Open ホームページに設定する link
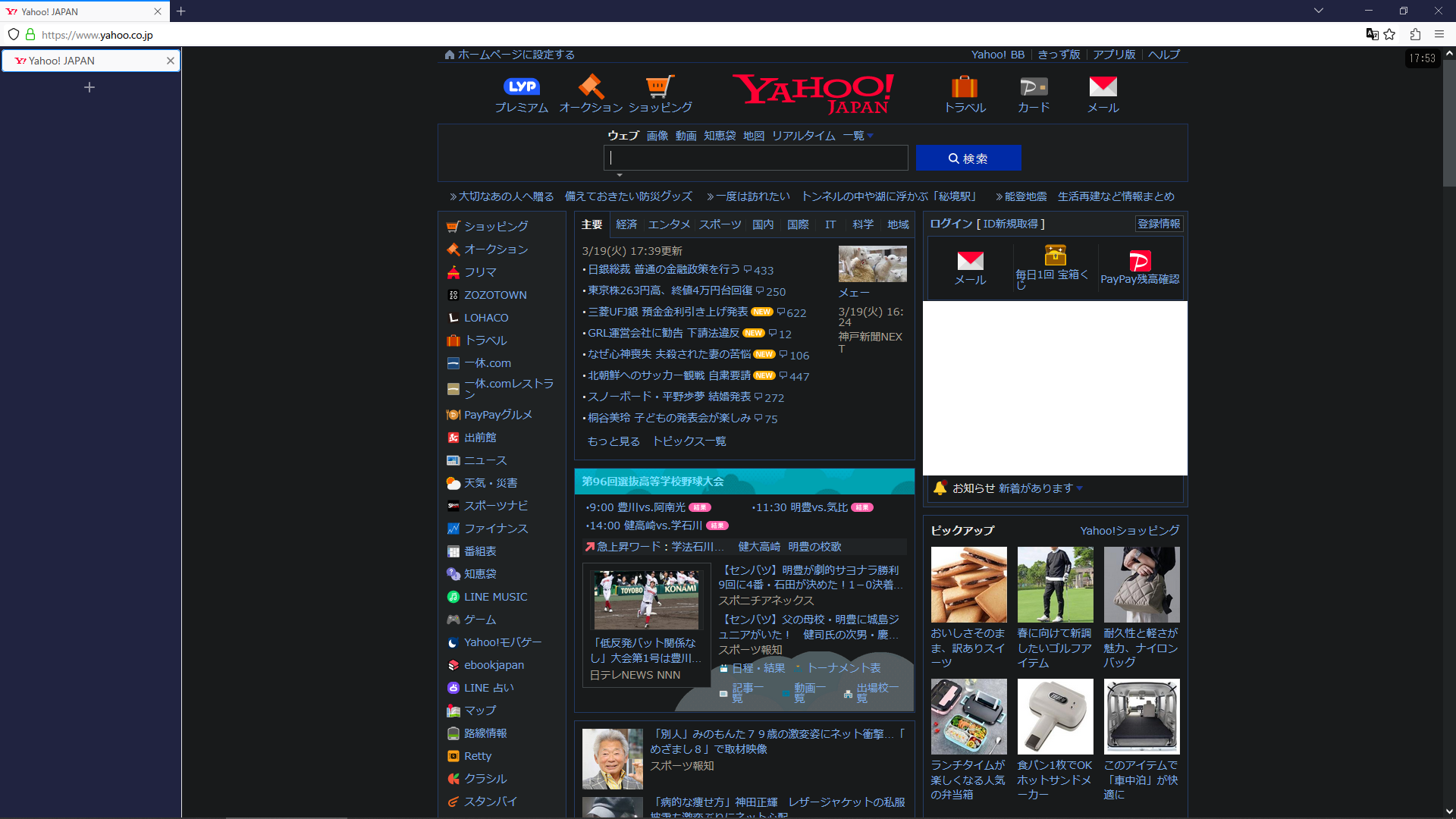 pyautogui.click(x=516, y=55)
